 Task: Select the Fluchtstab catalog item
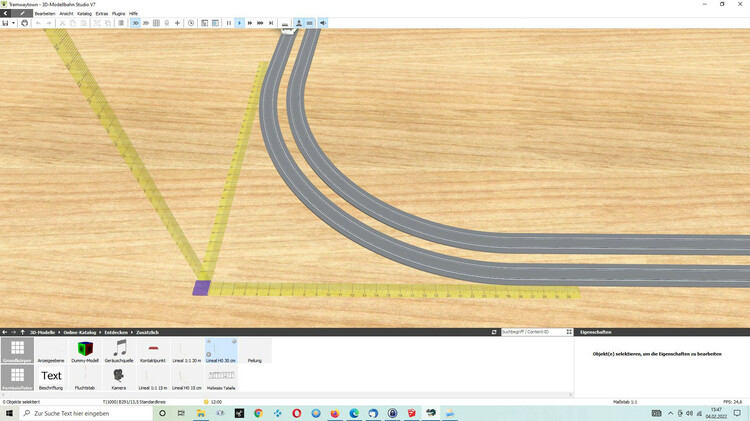pyautogui.click(x=85, y=378)
